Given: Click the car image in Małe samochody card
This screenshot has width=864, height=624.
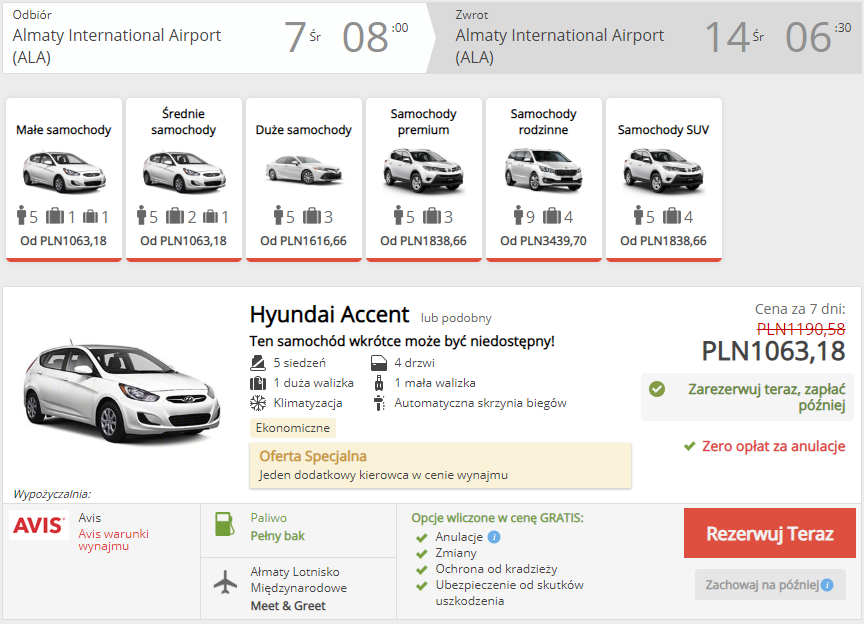Looking at the screenshot, I should tap(64, 172).
